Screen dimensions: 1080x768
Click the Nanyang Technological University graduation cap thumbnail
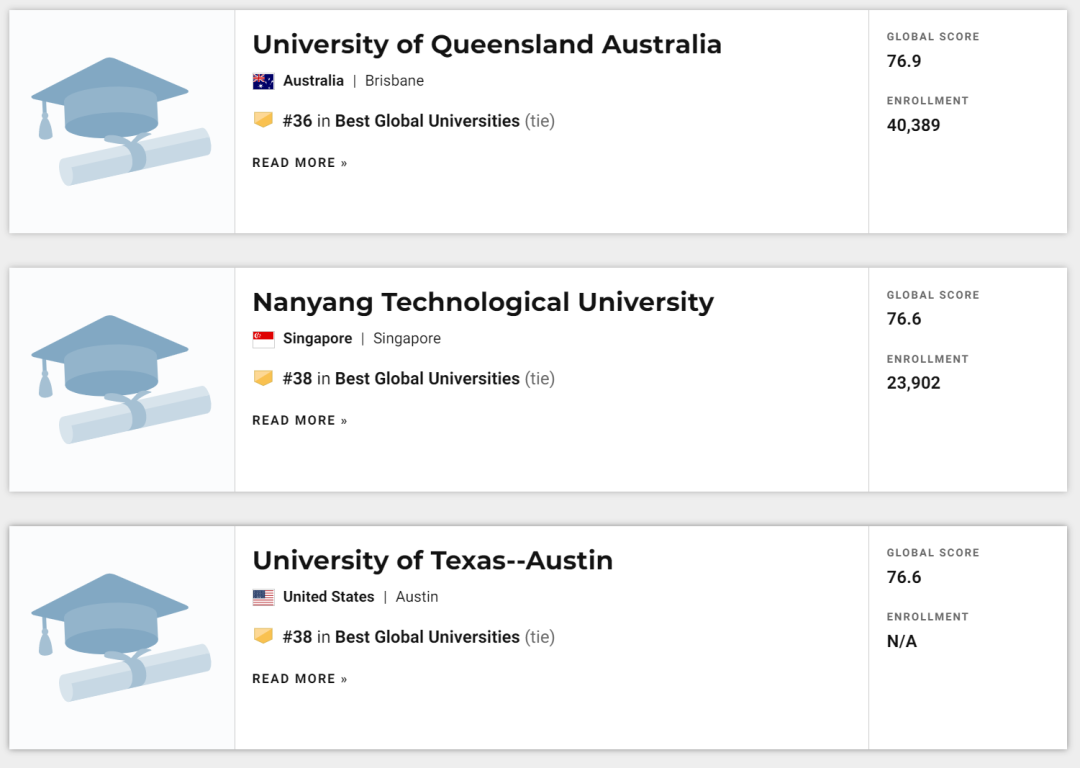coord(121,379)
